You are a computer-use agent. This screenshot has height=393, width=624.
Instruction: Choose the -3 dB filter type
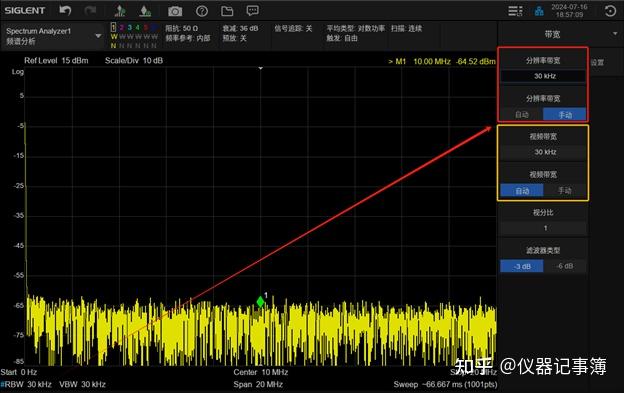pyautogui.click(x=522, y=266)
